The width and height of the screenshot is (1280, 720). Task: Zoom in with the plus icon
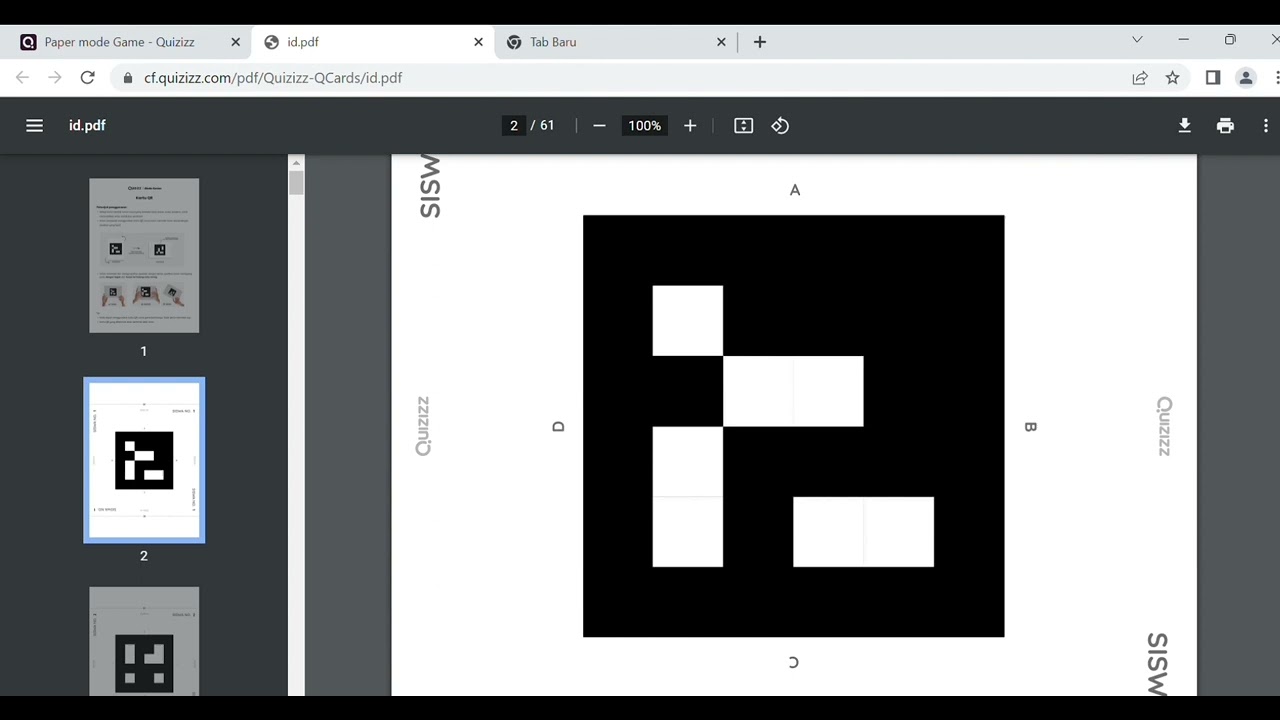tap(690, 125)
